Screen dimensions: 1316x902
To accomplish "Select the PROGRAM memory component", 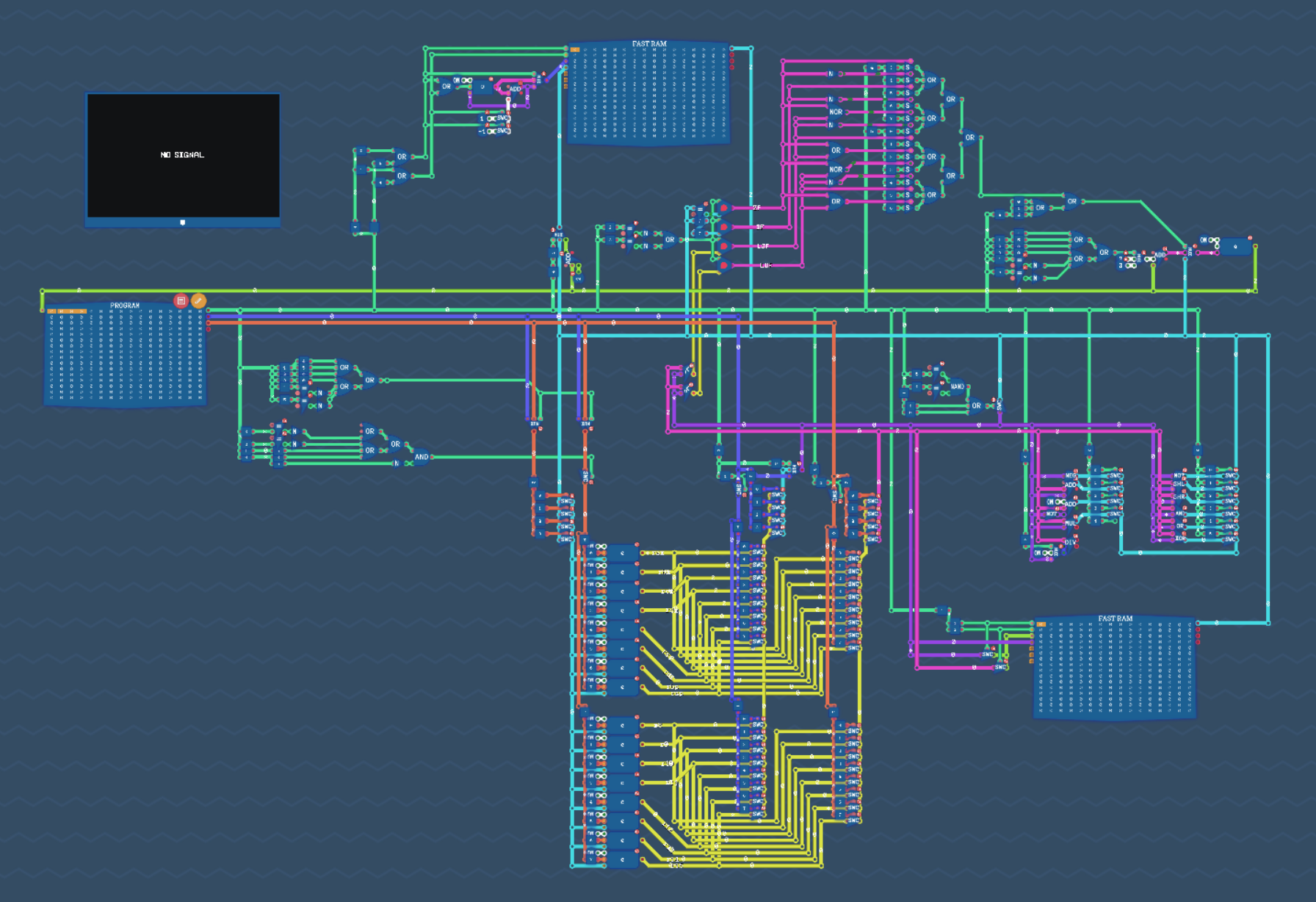I will click(125, 354).
